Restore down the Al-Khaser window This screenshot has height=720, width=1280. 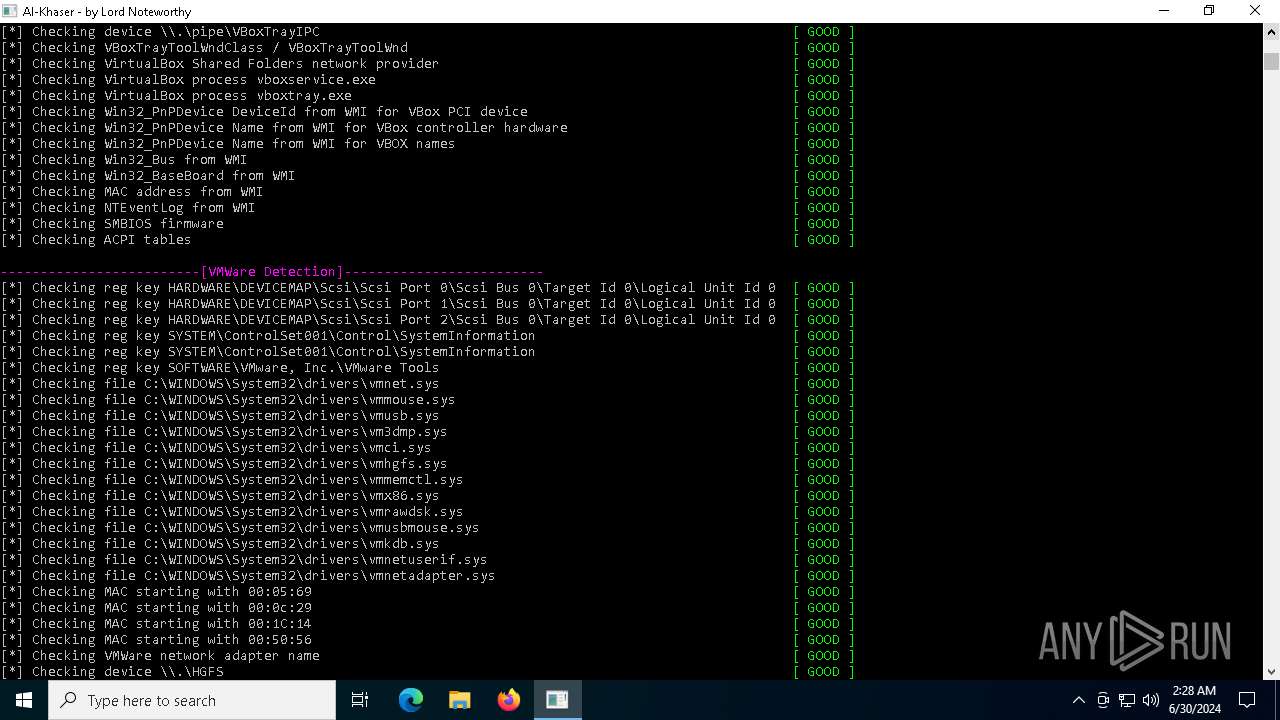[1209, 11]
